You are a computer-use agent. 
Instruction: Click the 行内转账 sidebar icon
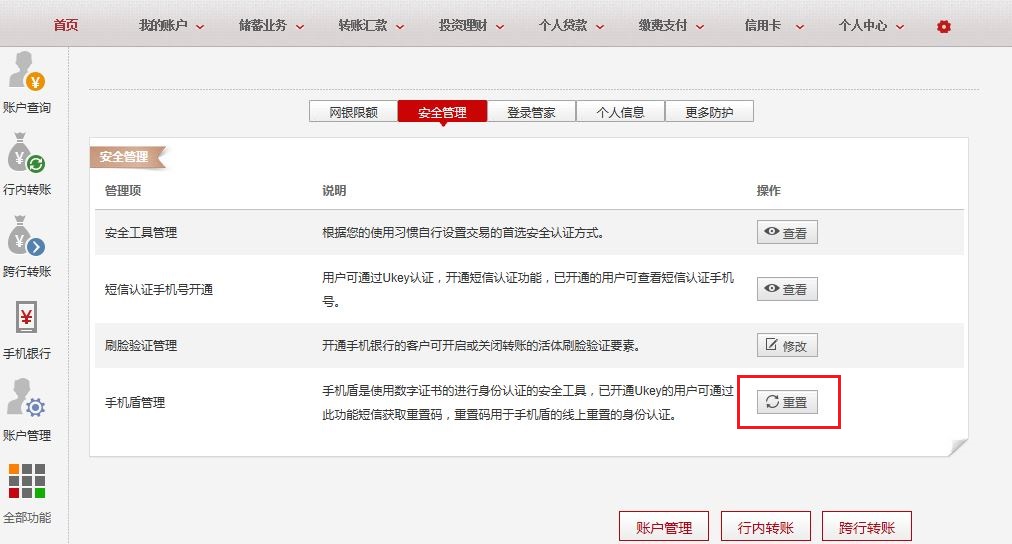point(26,153)
